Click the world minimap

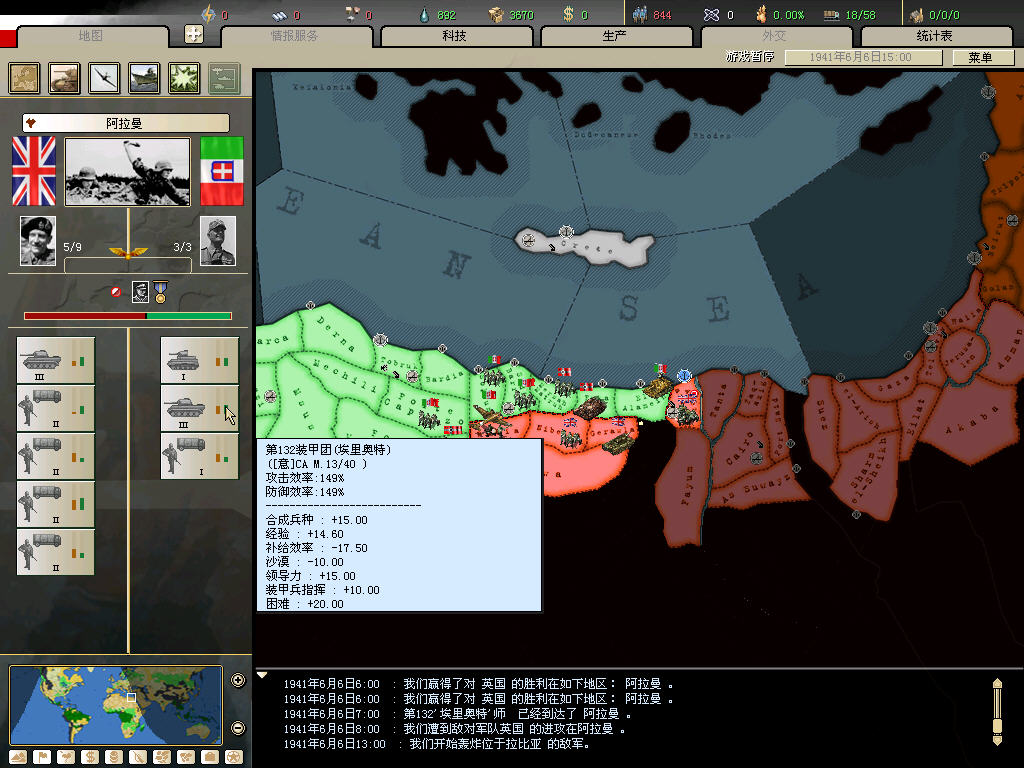pos(116,705)
